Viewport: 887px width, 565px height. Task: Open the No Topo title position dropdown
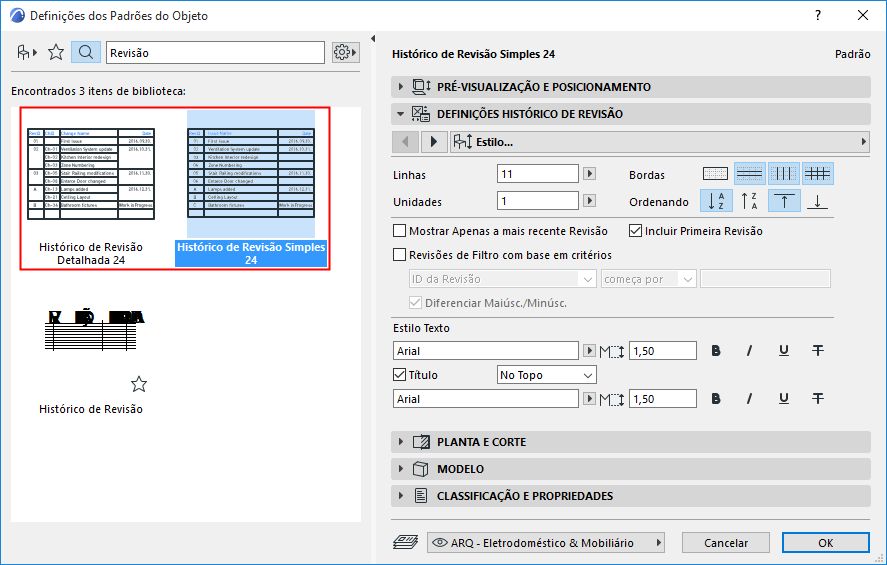(546, 375)
